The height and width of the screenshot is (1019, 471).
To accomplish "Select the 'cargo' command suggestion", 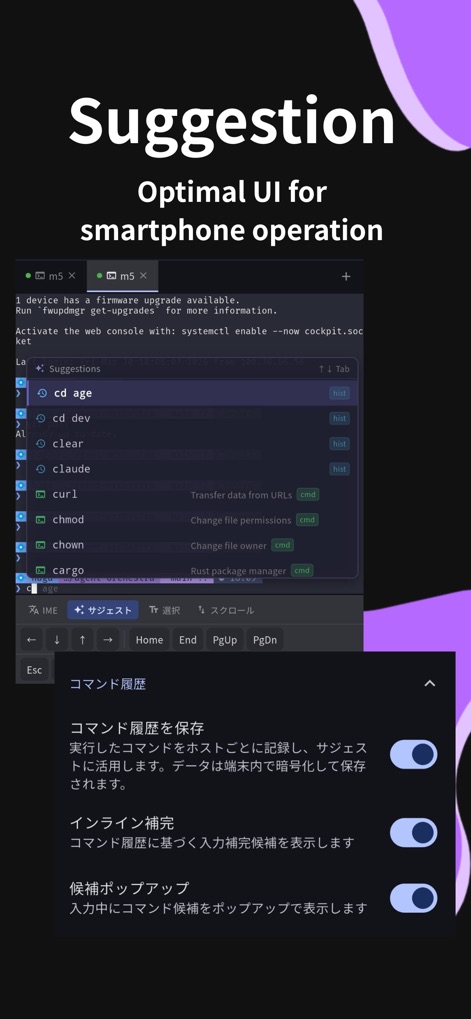I will pos(192,570).
